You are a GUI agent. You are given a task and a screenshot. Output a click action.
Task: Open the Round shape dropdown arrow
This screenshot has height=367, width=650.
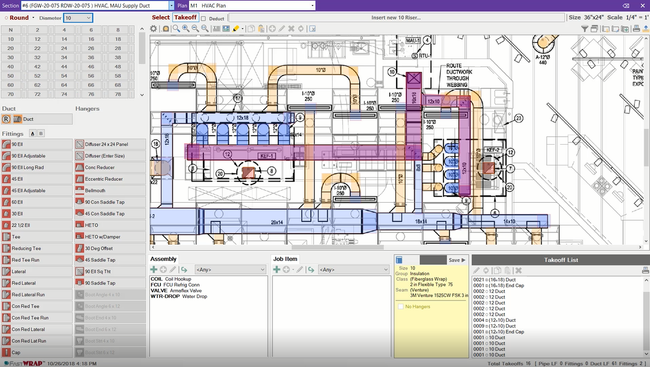33,18
